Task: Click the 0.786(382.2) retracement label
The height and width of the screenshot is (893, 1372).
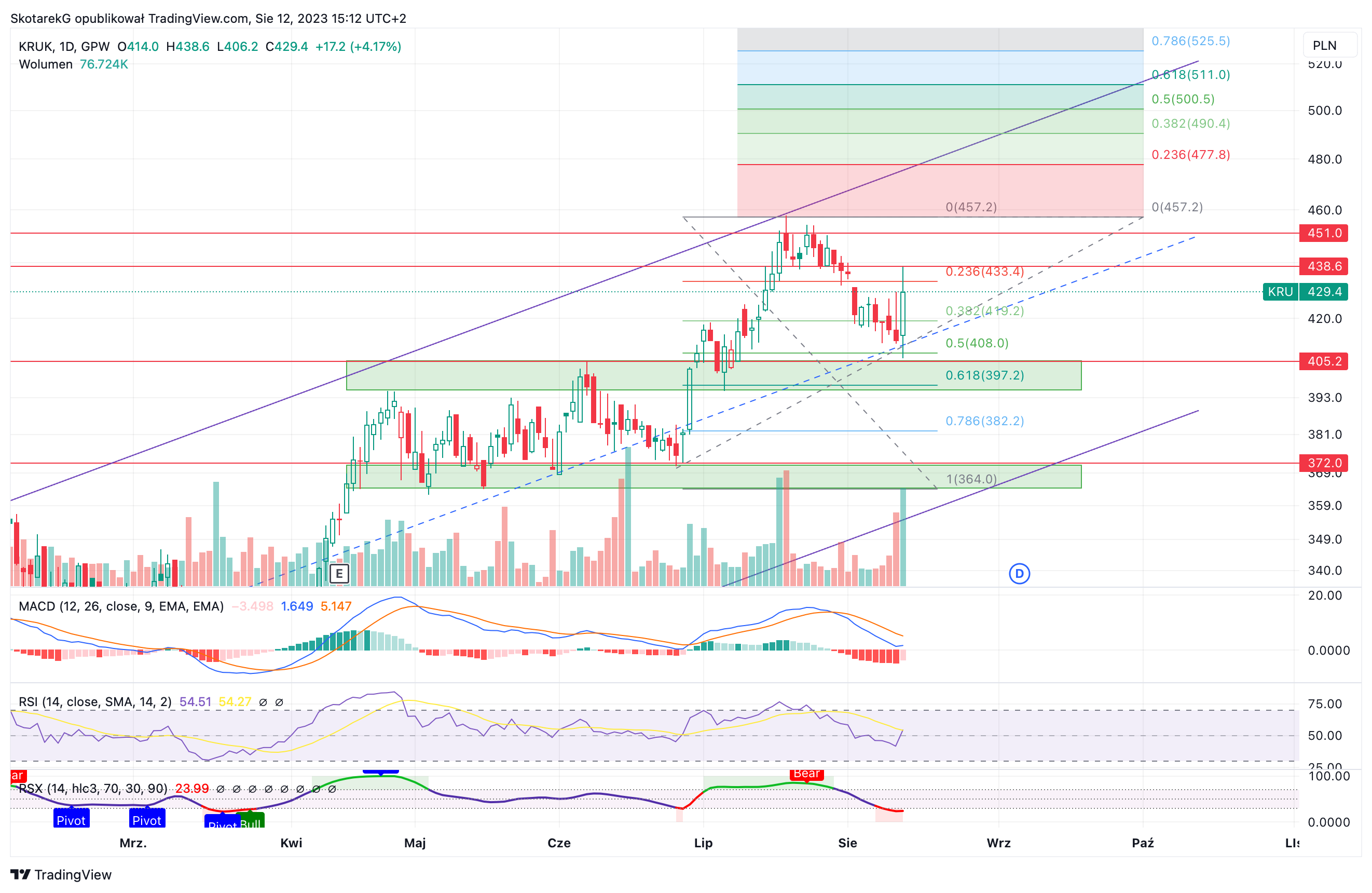Action: (x=984, y=421)
